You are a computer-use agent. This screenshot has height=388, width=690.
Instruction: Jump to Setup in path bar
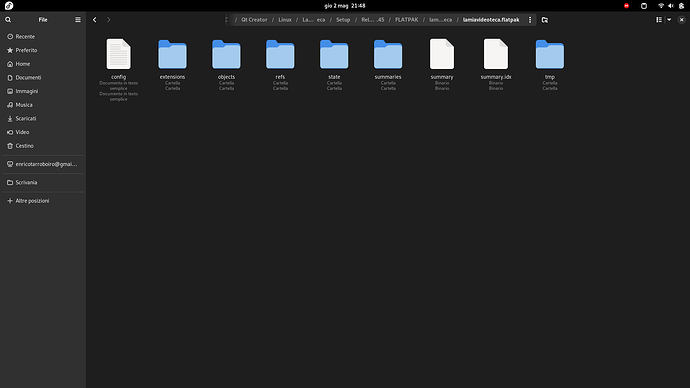point(343,20)
